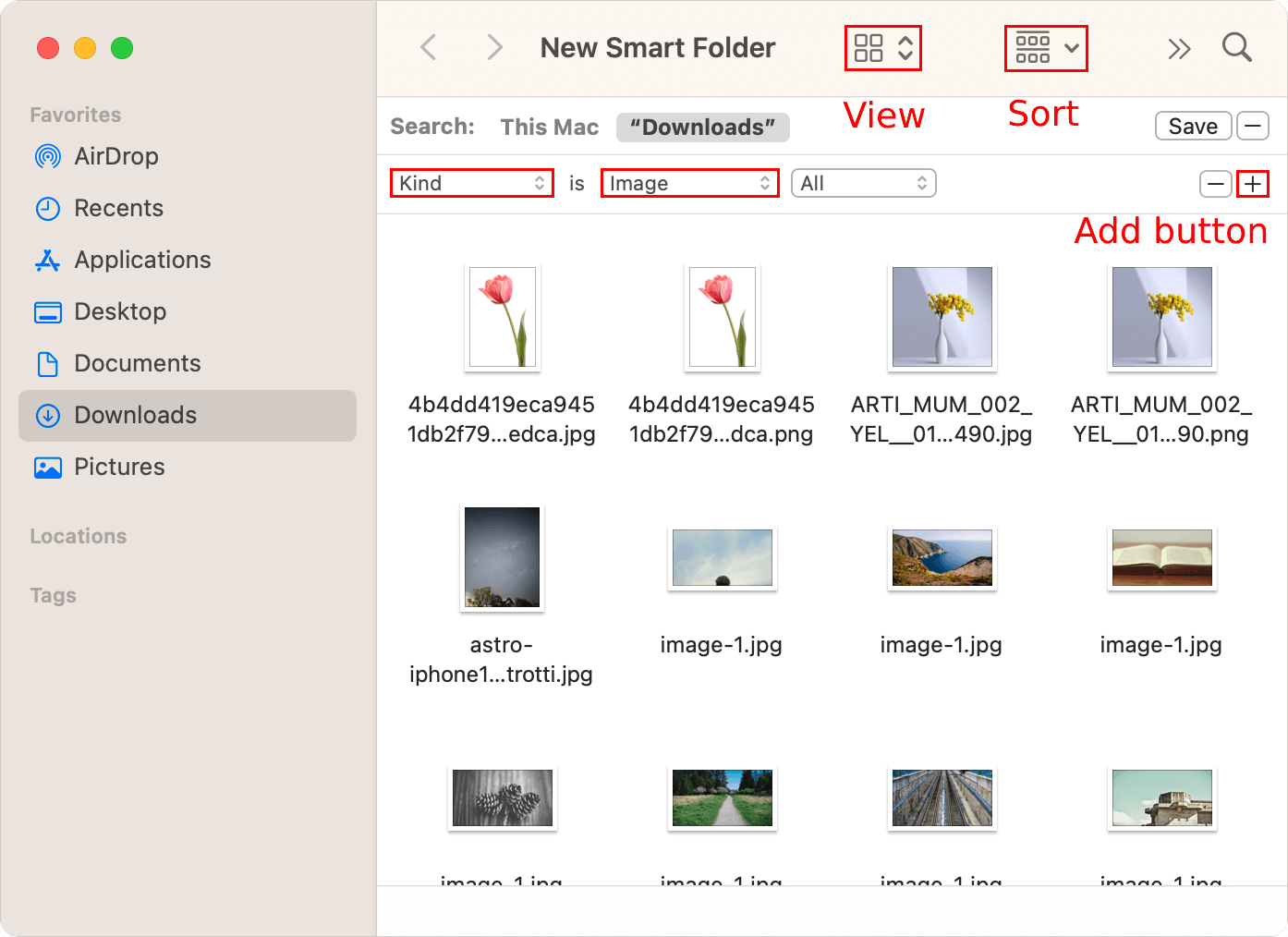
Task: Open the All format dropdown
Action: (864, 183)
